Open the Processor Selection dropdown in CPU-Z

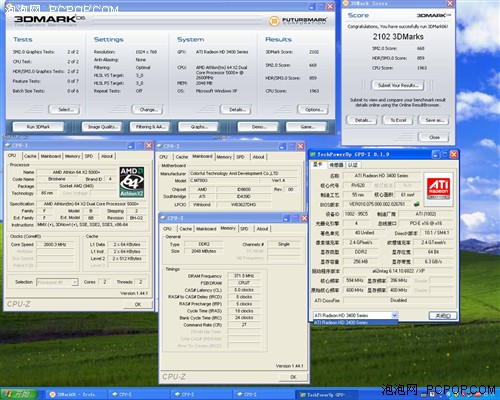[75, 282]
